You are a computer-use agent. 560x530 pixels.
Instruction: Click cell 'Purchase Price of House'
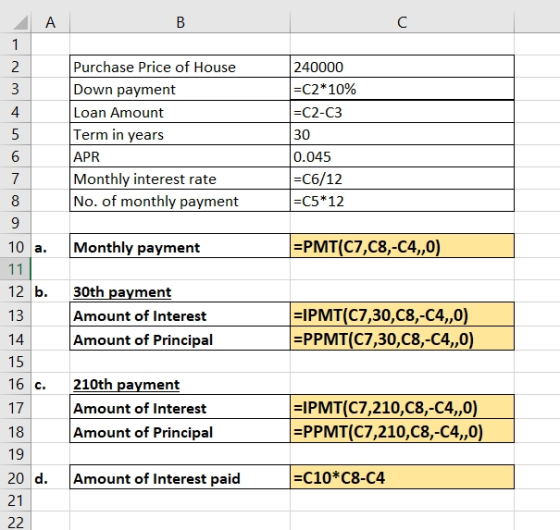click(x=180, y=67)
